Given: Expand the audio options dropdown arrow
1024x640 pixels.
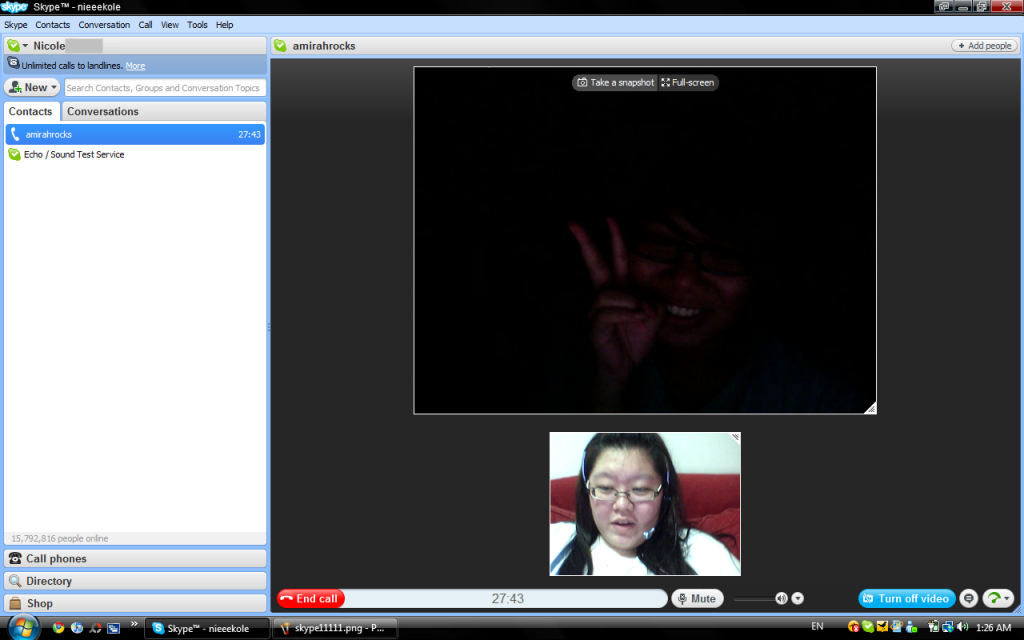Looking at the screenshot, I should point(797,599).
